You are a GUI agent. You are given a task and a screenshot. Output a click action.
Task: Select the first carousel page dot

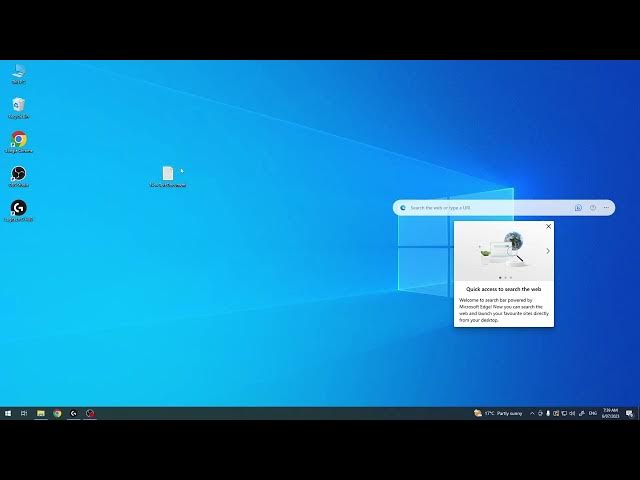tap(500, 278)
